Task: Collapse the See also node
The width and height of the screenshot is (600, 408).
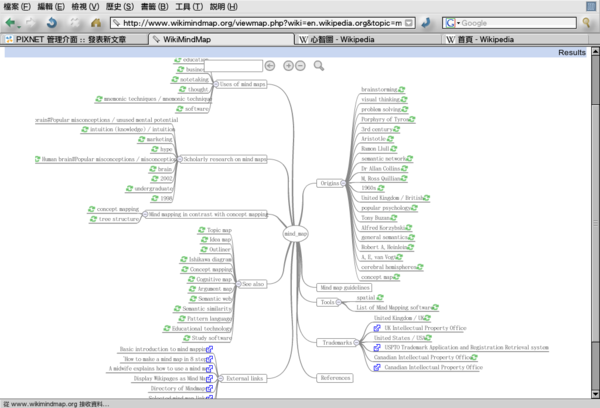Action: 238,284
